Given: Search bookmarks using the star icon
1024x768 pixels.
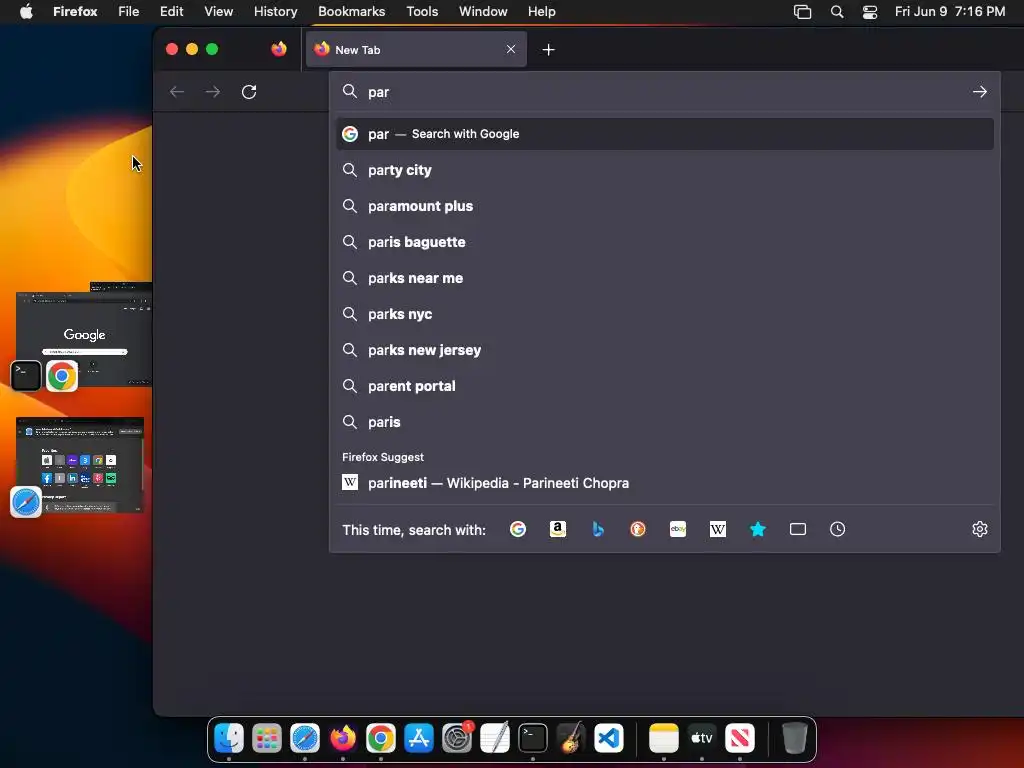Looking at the screenshot, I should click(x=758, y=529).
